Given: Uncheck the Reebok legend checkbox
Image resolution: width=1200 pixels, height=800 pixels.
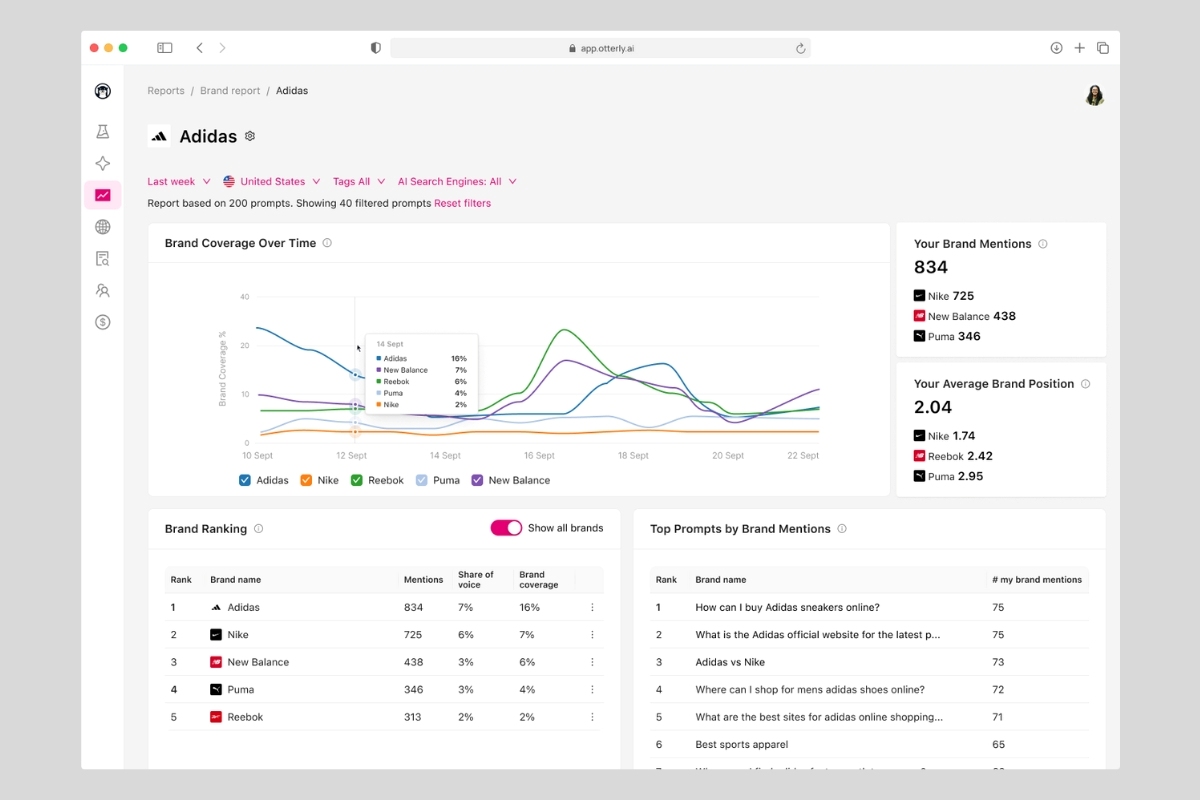Looking at the screenshot, I should (356, 480).
